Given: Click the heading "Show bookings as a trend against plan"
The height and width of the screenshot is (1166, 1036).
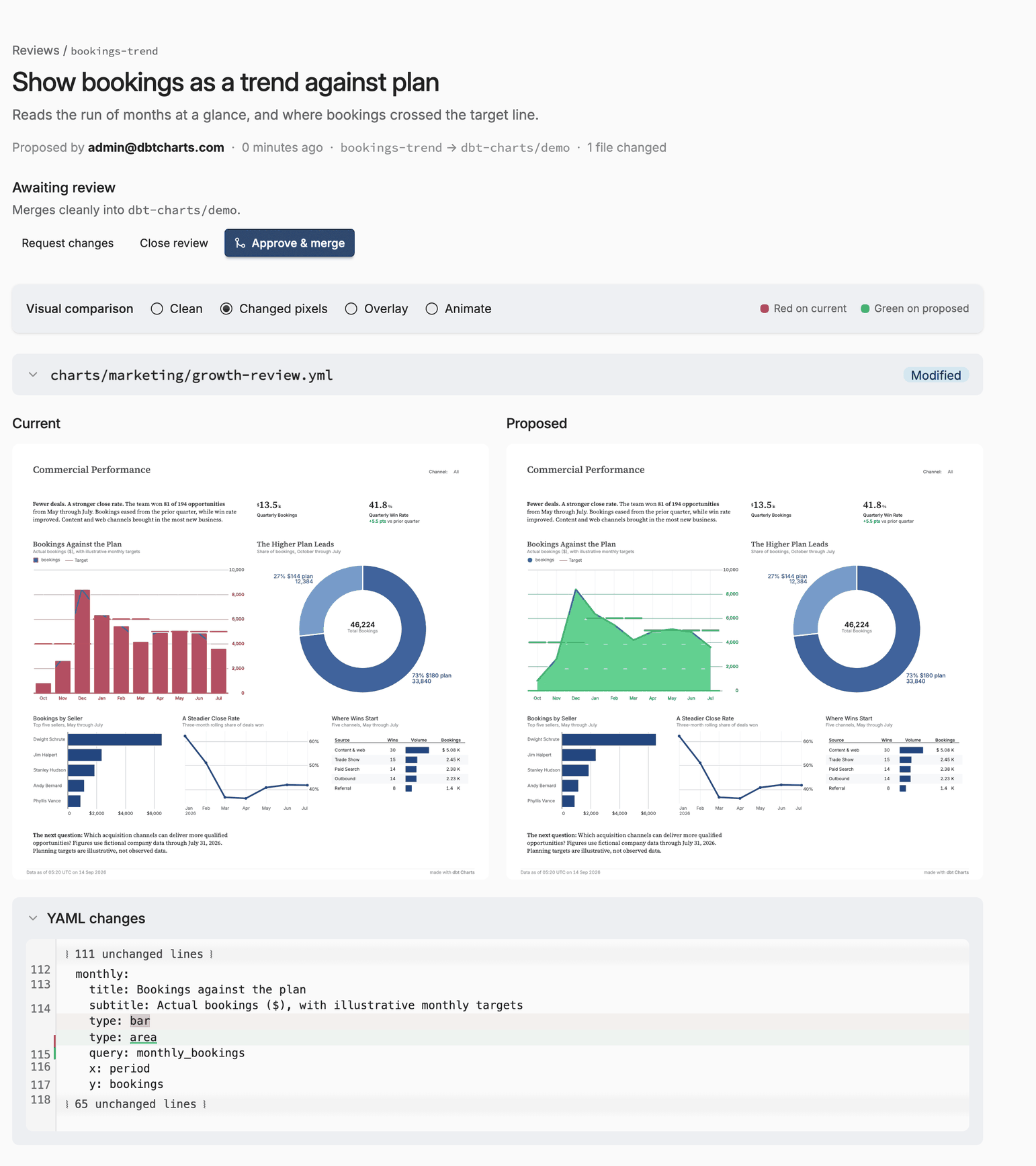Looking at the screenshot, I should (x=226, y=82).
